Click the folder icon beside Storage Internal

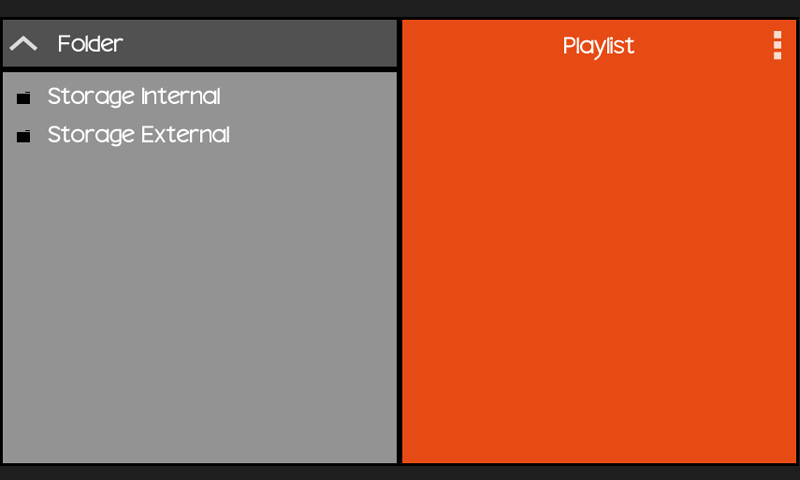click(23, 98)
